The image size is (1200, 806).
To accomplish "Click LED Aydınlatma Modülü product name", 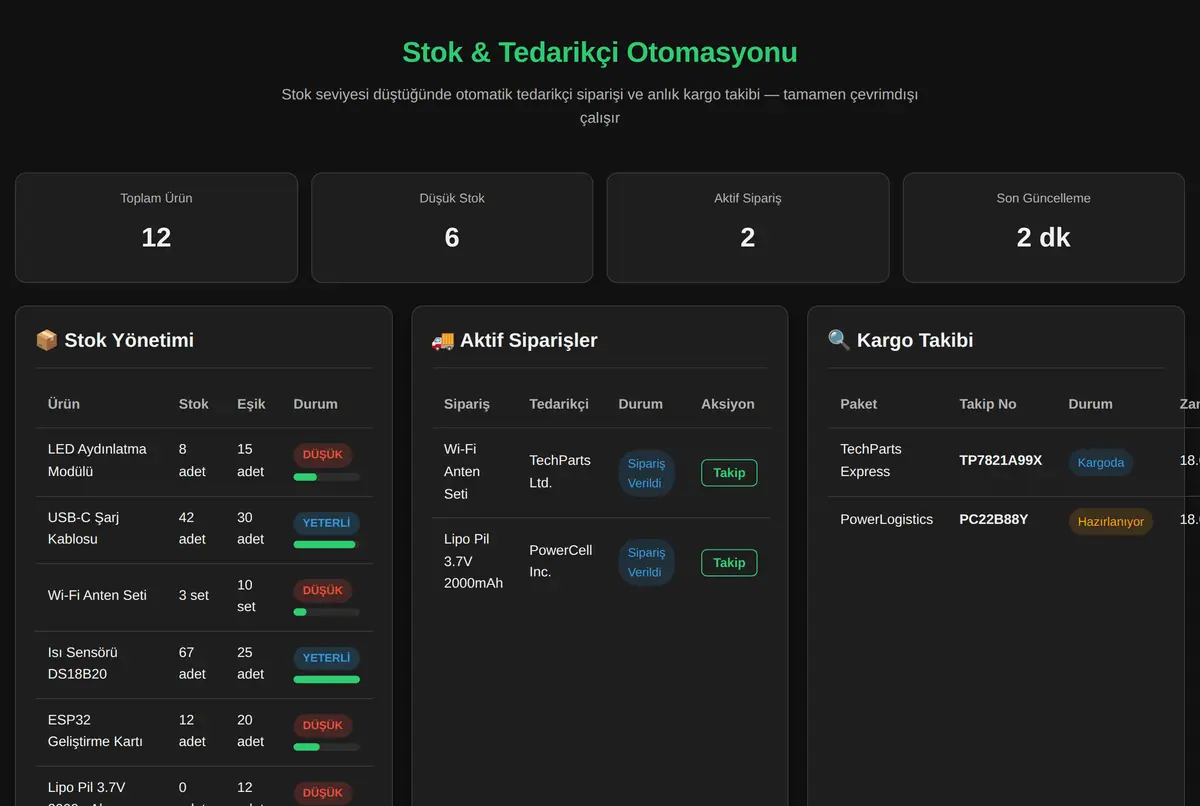I will click(x=97, y=460).
